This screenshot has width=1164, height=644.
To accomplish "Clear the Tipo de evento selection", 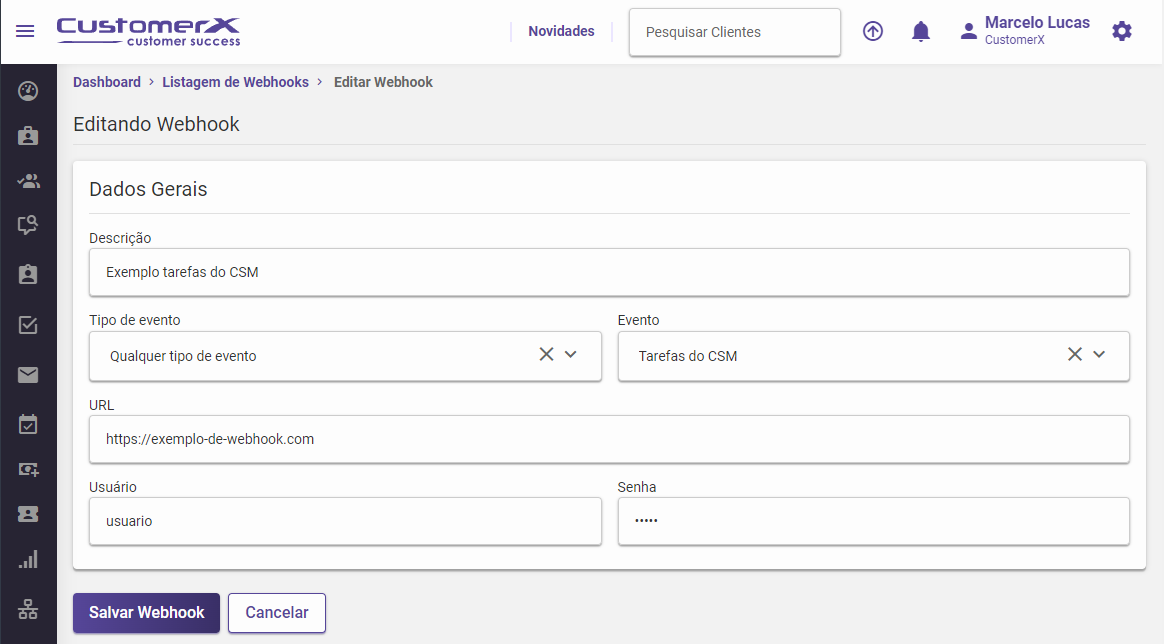I will pos(546,355).
